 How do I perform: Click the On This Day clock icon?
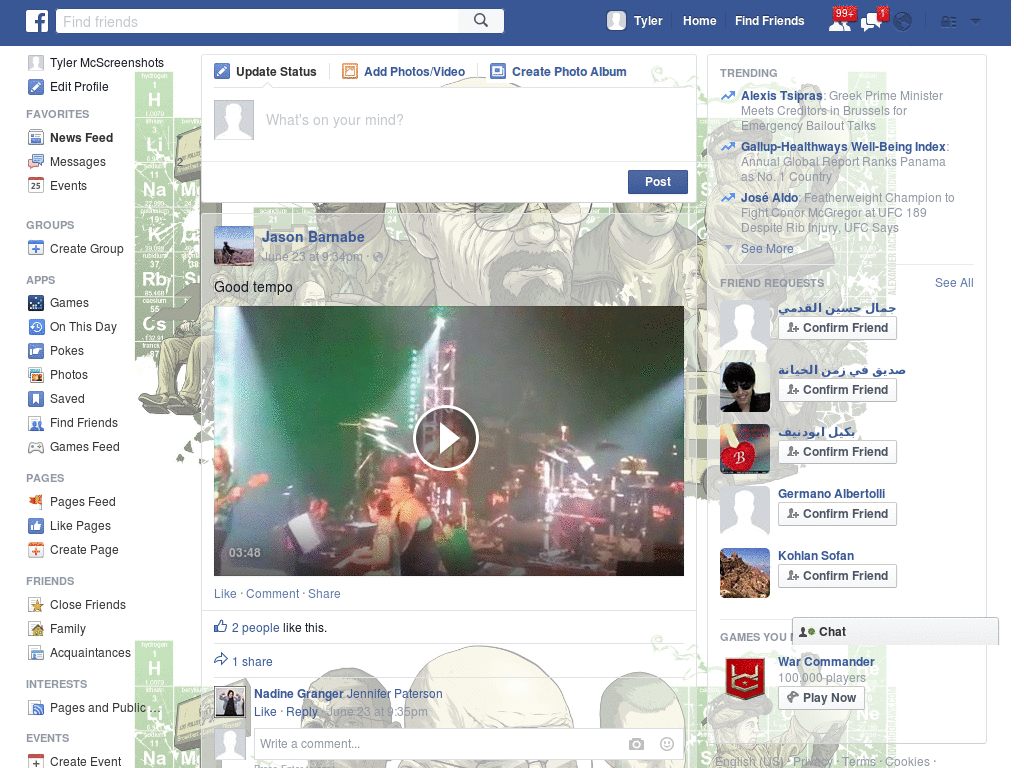click(36, 327)
